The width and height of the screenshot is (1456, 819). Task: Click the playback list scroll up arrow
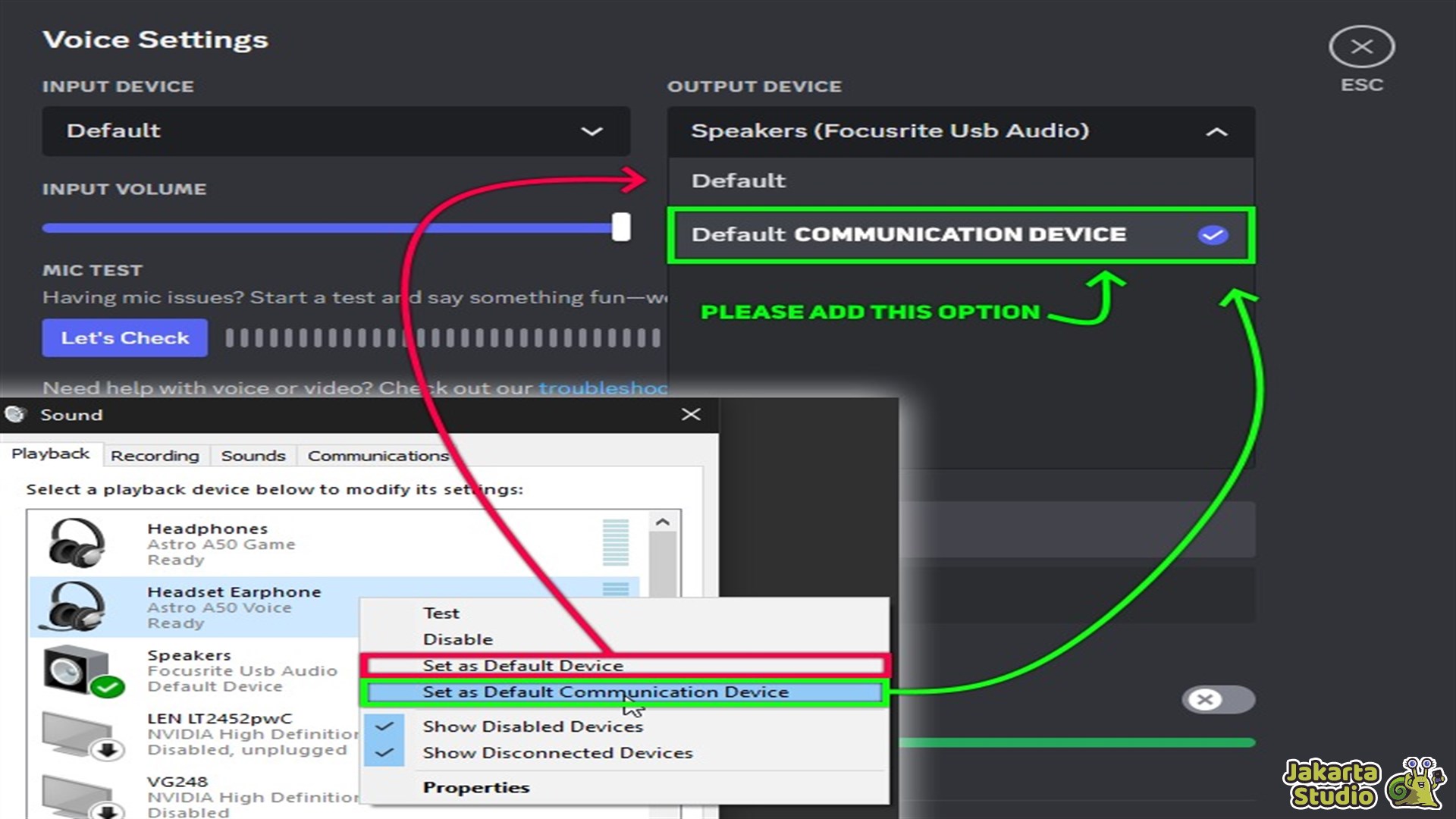click(662, 522)
